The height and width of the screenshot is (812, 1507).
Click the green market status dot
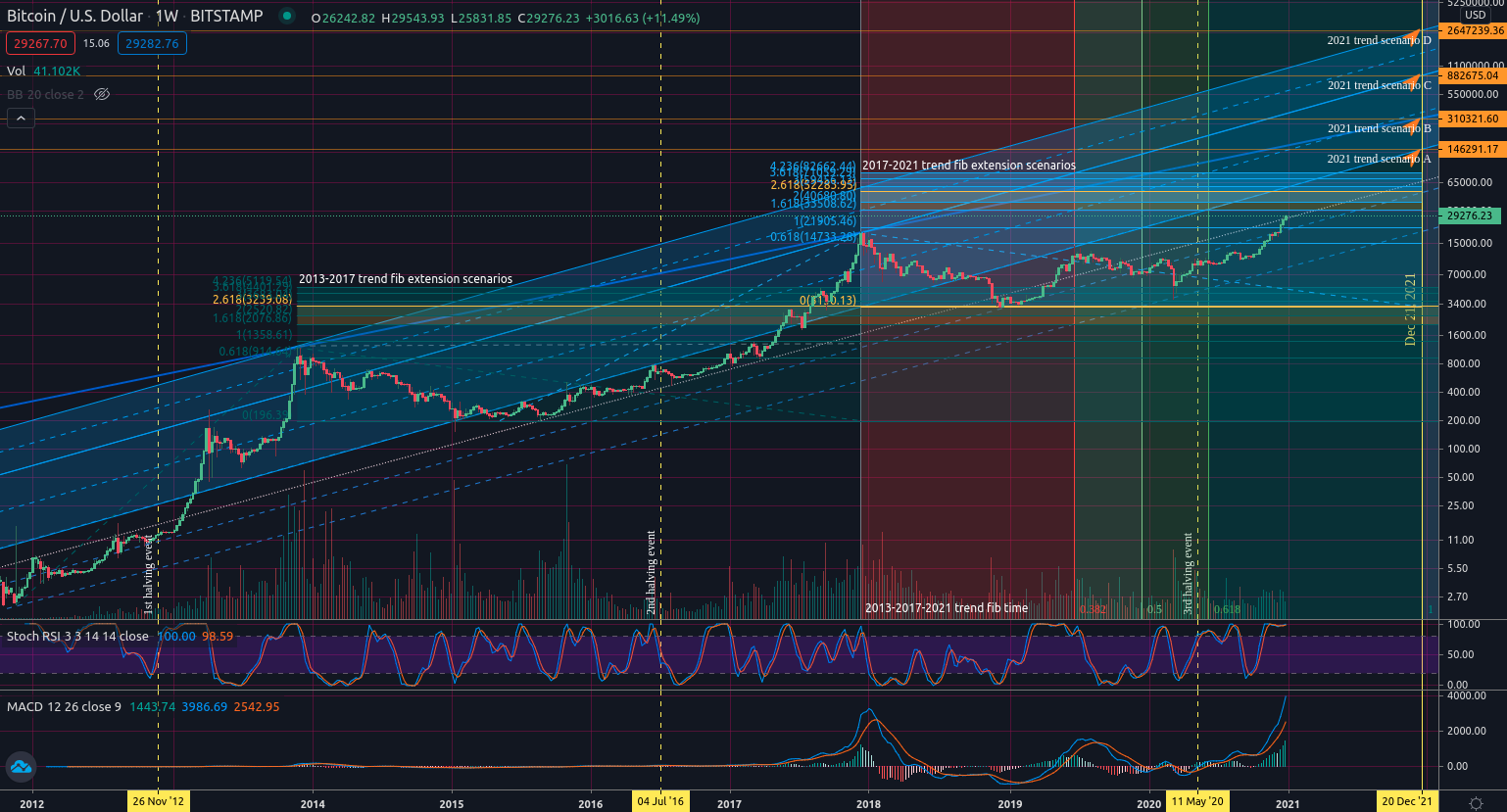[x=286, y=17]
